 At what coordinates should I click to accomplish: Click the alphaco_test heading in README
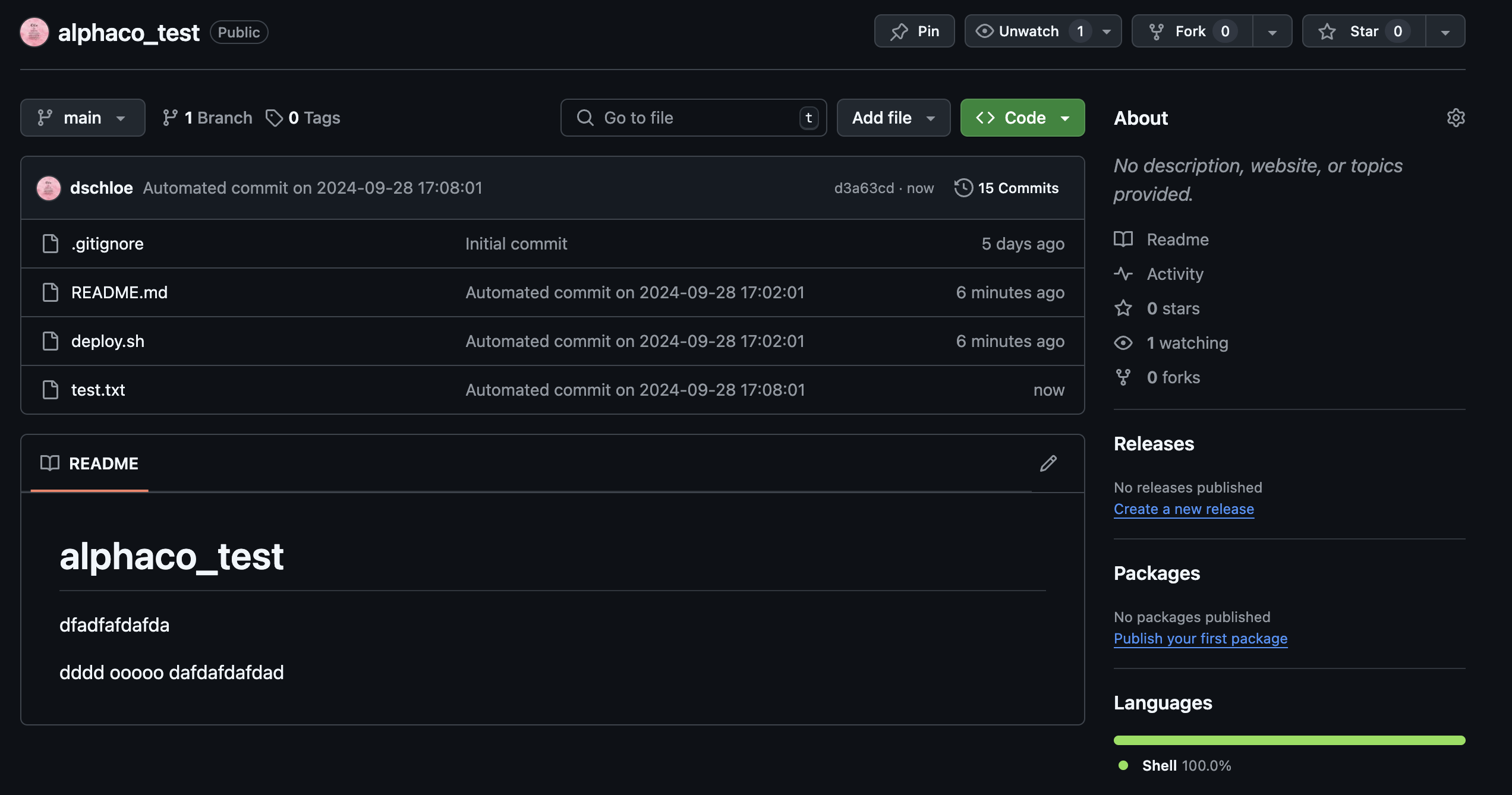[171, 556]
